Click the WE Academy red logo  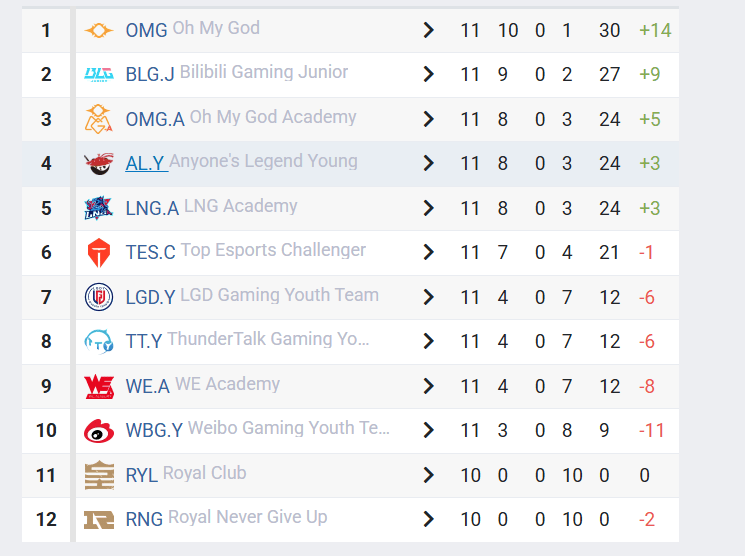[99, 386]
